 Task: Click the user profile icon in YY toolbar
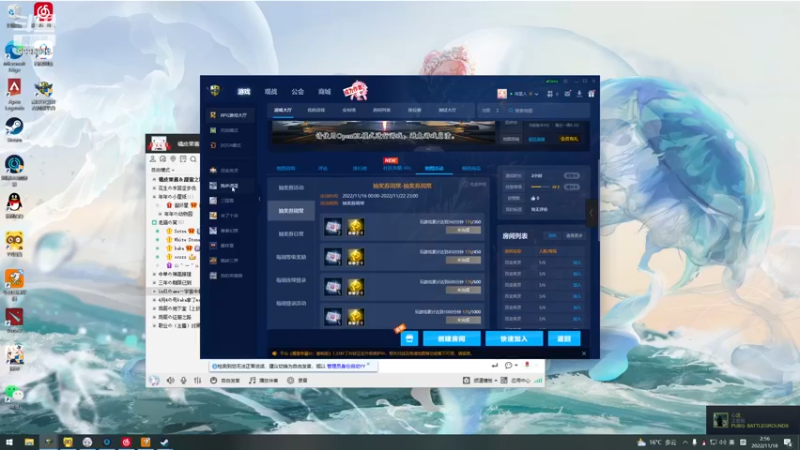tap(153, 159)
